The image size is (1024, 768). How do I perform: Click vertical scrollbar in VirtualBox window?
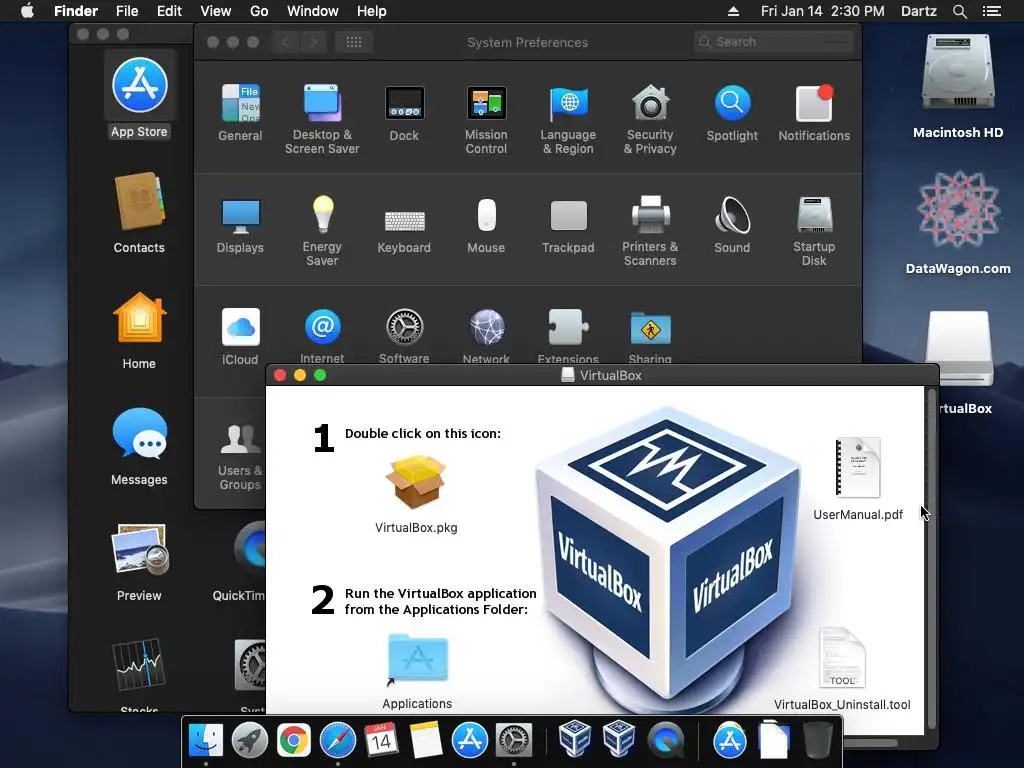click(x=932, y=559)
